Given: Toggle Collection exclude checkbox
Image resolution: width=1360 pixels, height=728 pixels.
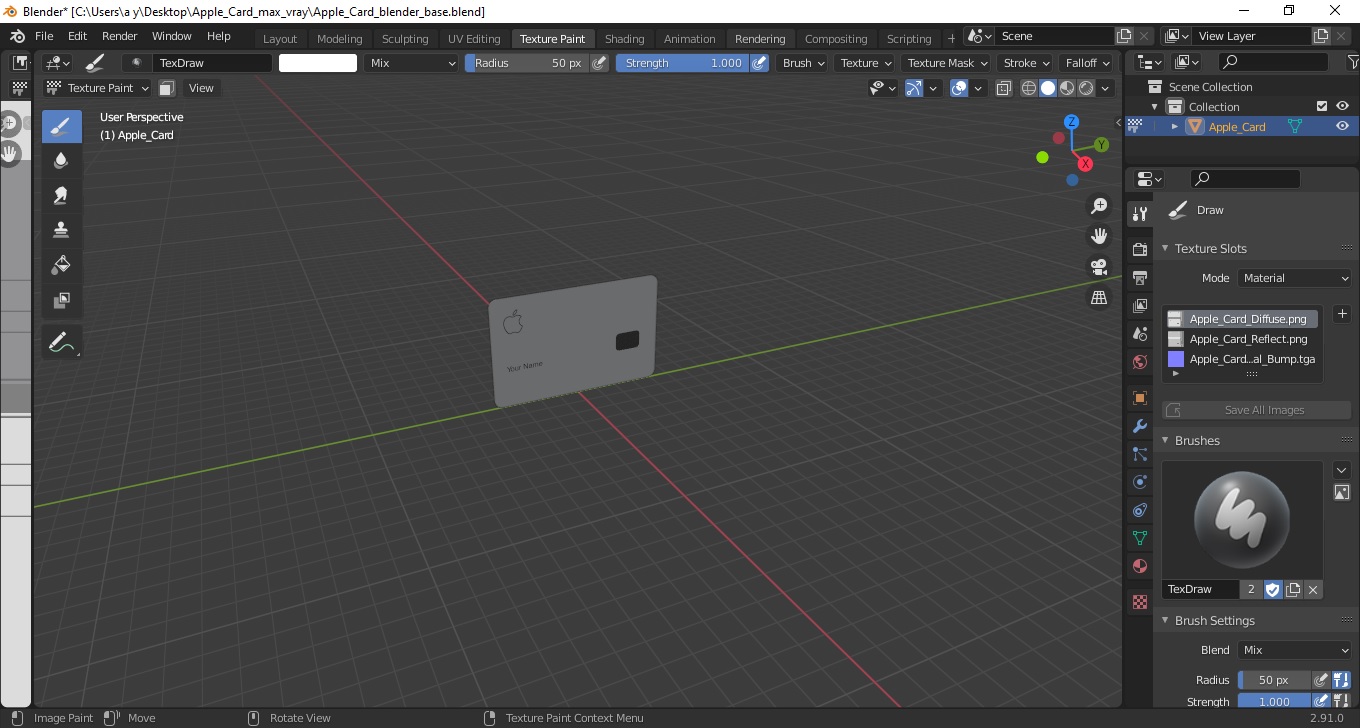Looking at the screenshot, I should coord(1322,106).
